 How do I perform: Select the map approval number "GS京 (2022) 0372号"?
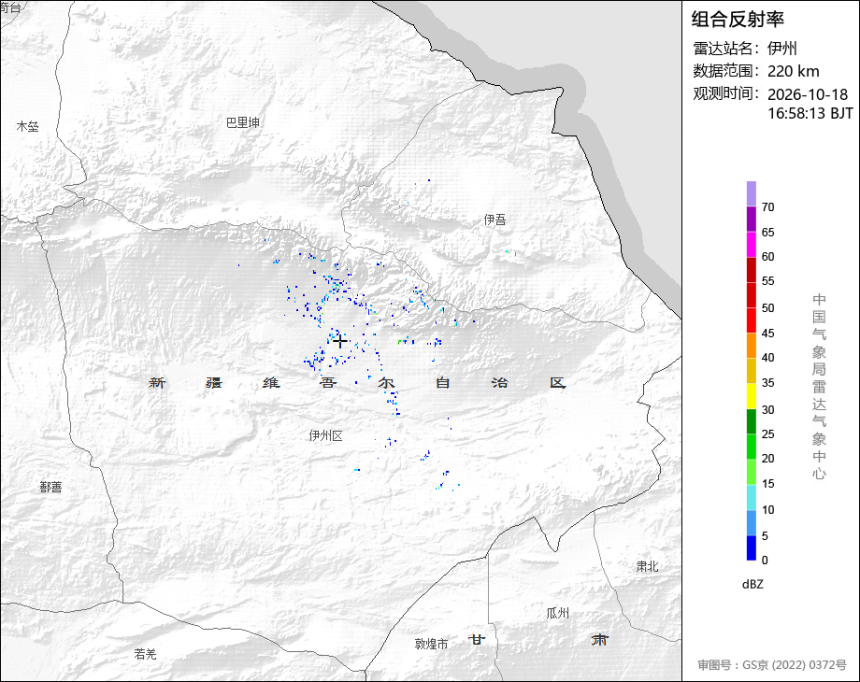[794, 665]
